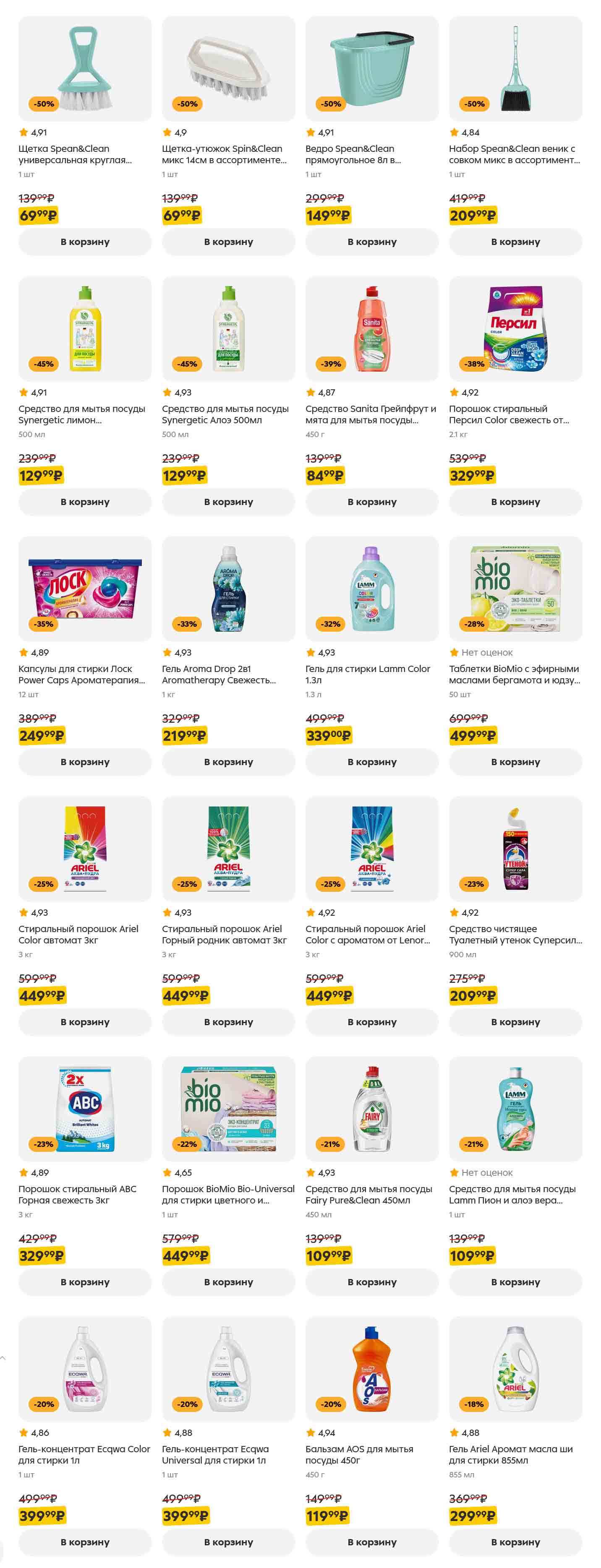Screen dimensions: 601x1568
Task: Click star rating icon of Persil Color powder
Action: 454,393
